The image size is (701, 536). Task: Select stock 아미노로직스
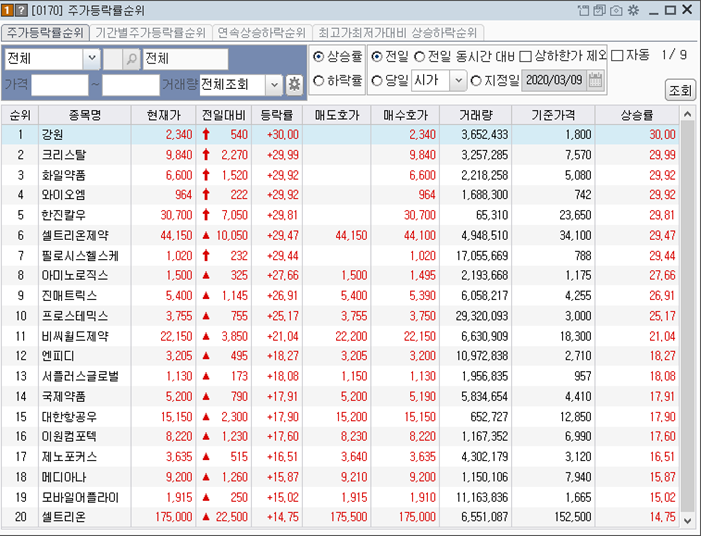[x=75, y=275]
